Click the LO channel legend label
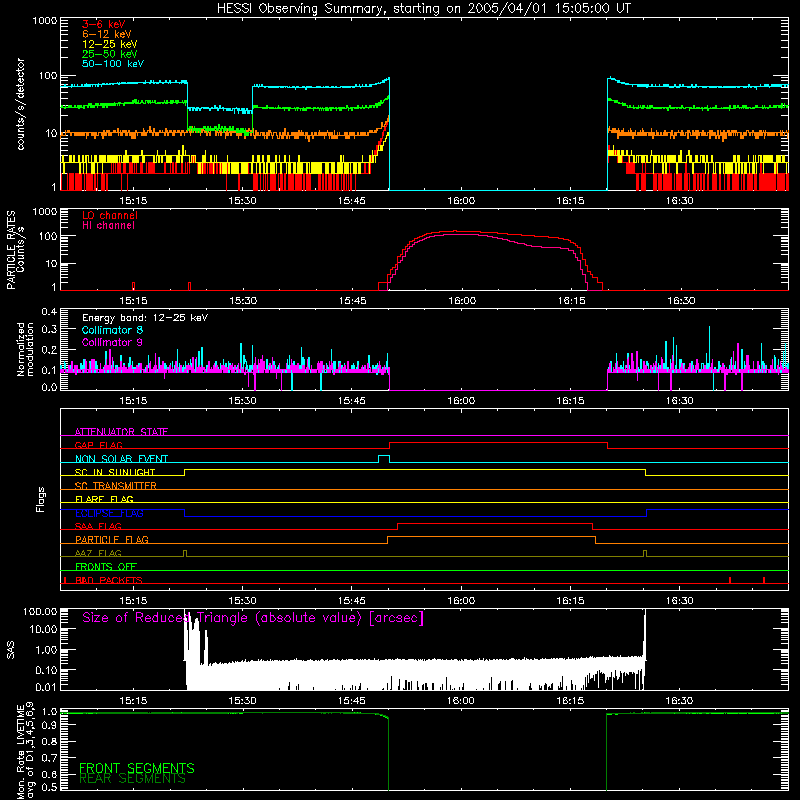The image size is (800, 800). [x=110, y=215]
